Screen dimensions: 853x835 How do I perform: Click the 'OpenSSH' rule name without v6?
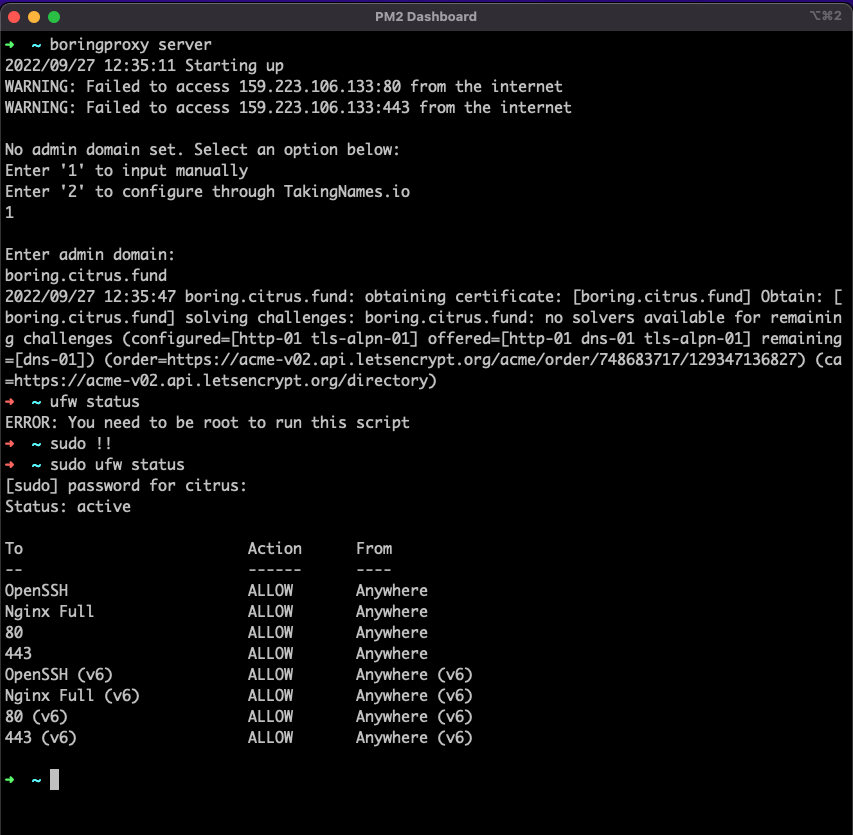36,591
